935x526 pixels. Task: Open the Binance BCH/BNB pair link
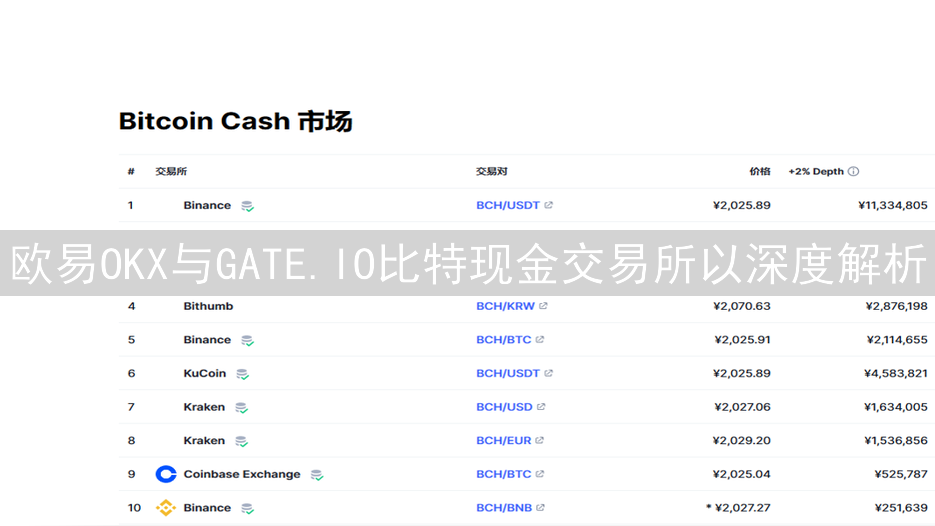click(x=504, y=508)
